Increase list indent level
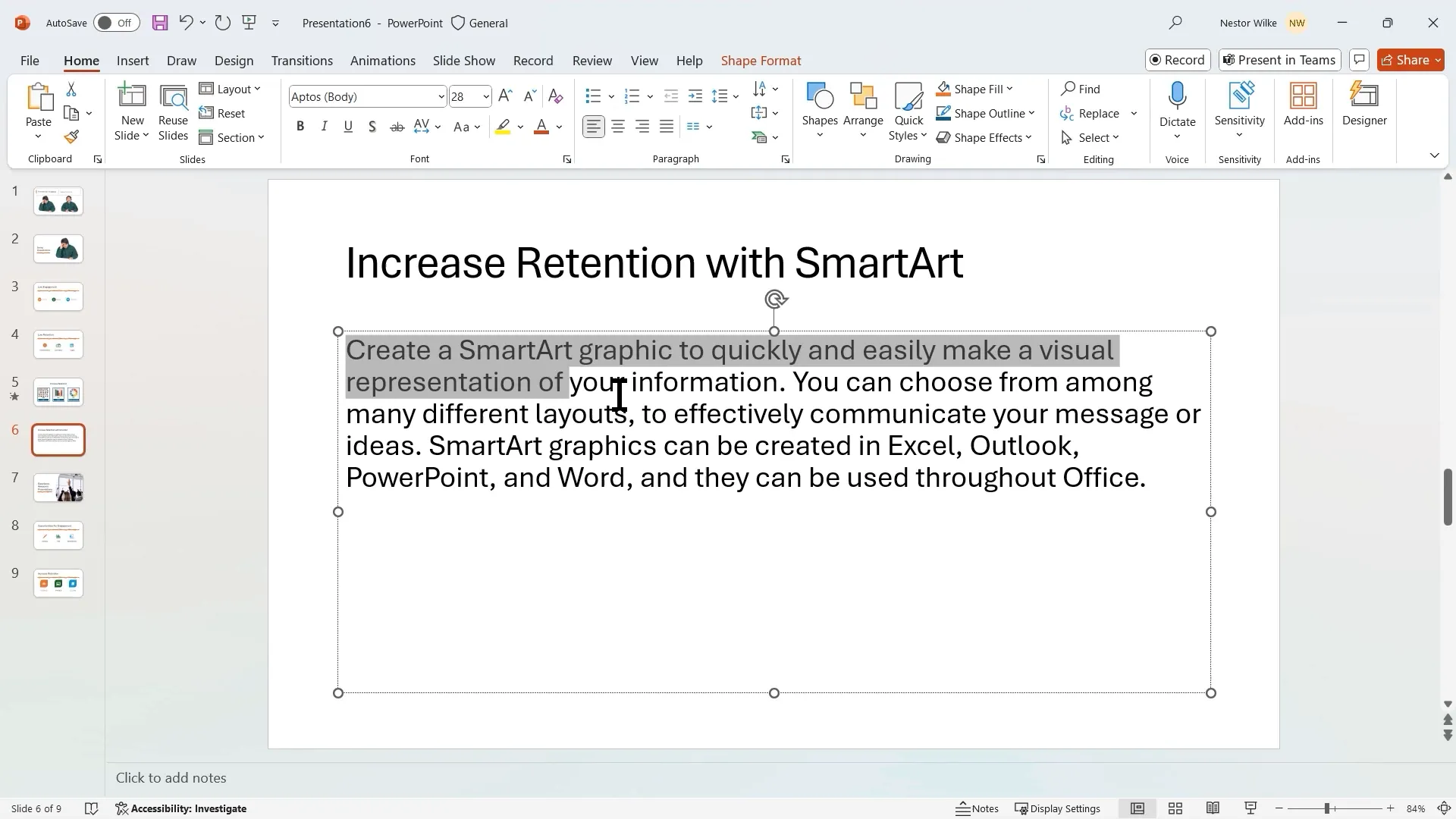This screenshot has height=819, width=1456. click(x=695, y=96)
